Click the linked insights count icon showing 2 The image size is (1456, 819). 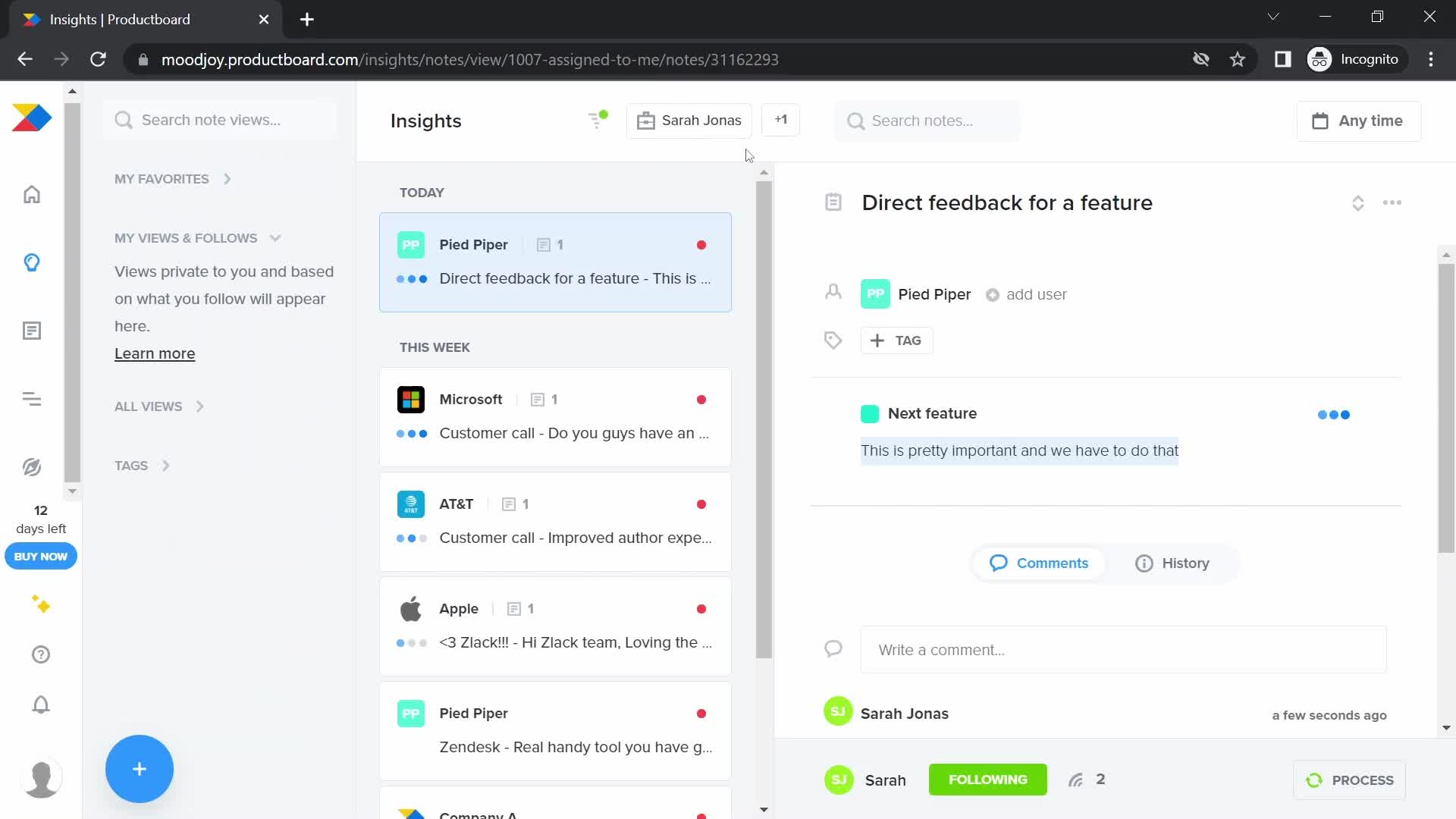coord(1087,780)
